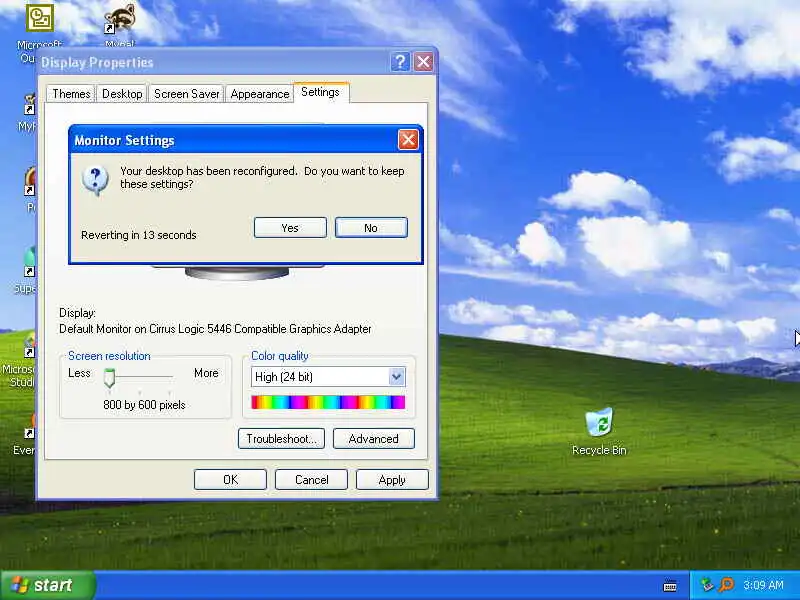Open the Start menu
The image size is (800, 600).
[47, 585]
